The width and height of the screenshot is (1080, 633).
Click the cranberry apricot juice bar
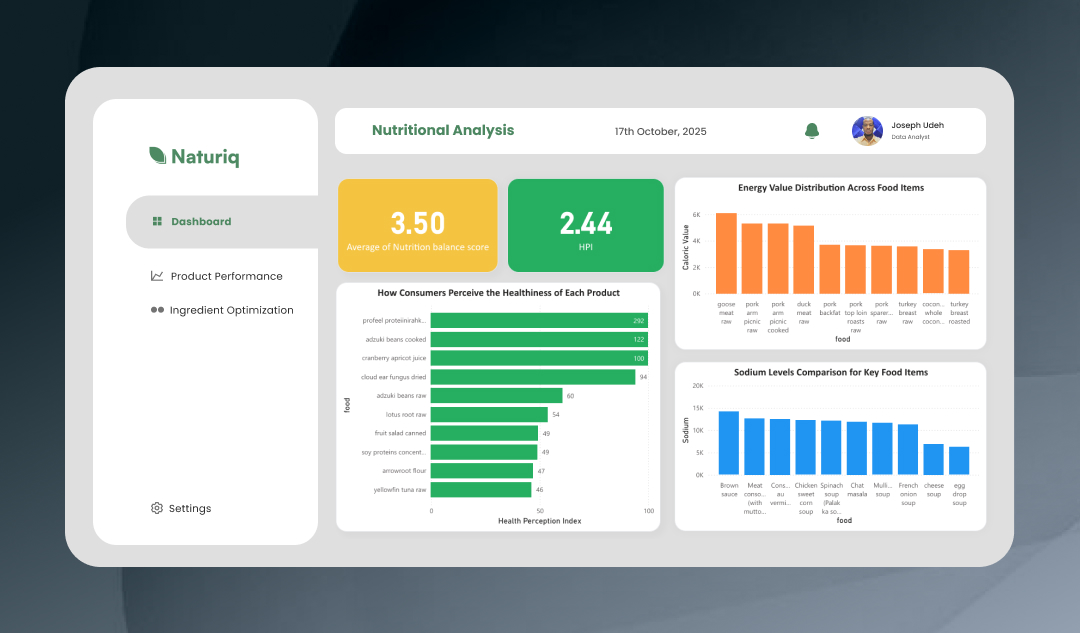(x=539, y=358)
